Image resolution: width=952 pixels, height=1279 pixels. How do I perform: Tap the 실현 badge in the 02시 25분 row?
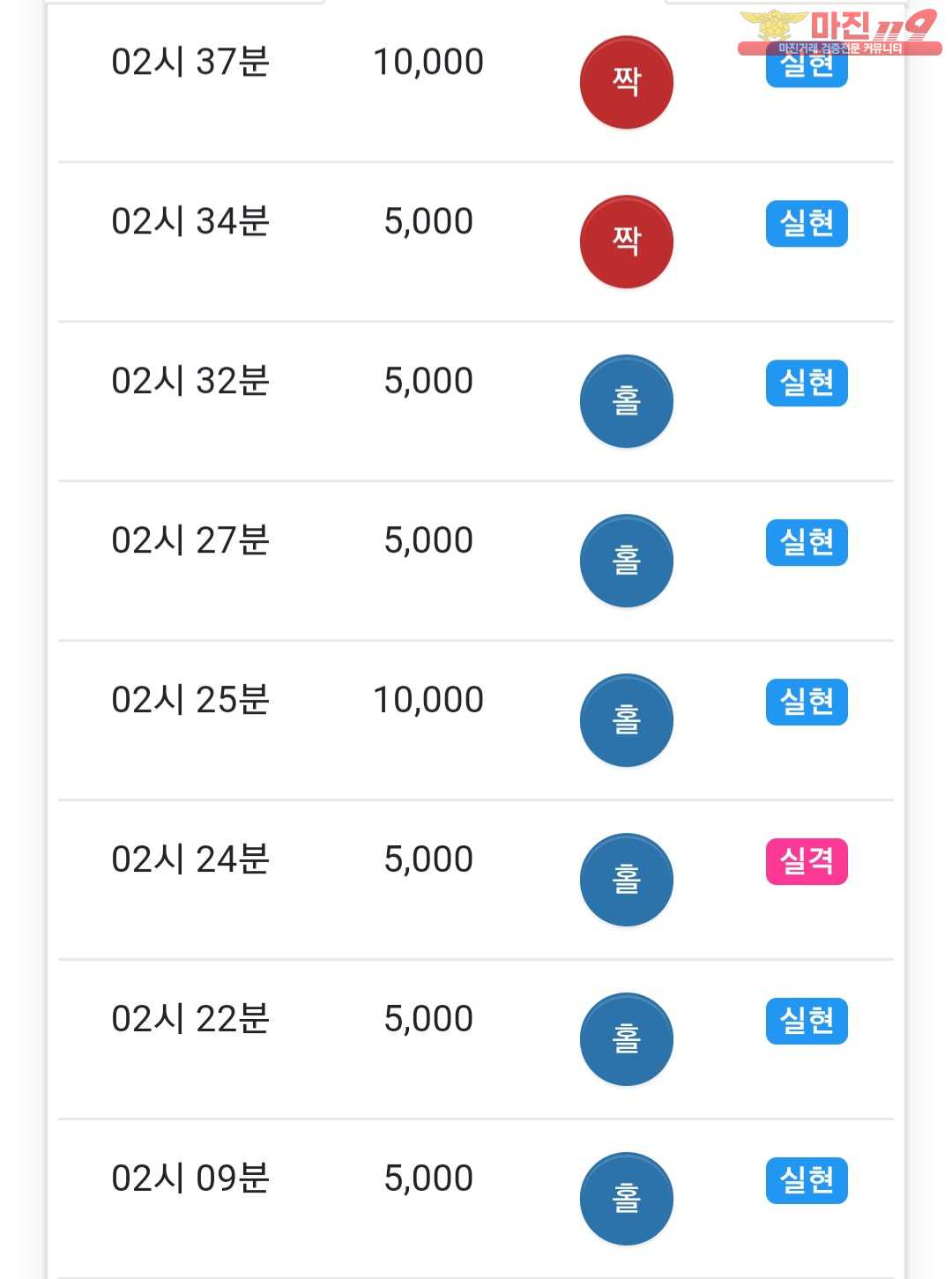tap(807, 703)
